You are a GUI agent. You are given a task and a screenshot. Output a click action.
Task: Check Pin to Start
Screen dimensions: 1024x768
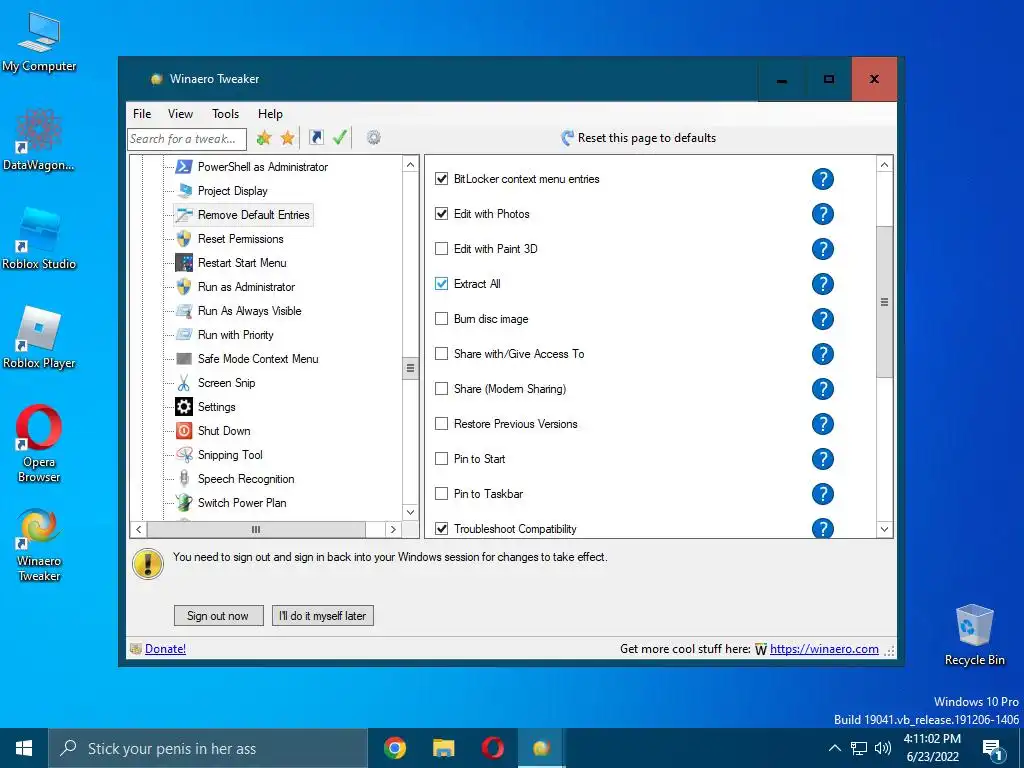pos(441,458)
